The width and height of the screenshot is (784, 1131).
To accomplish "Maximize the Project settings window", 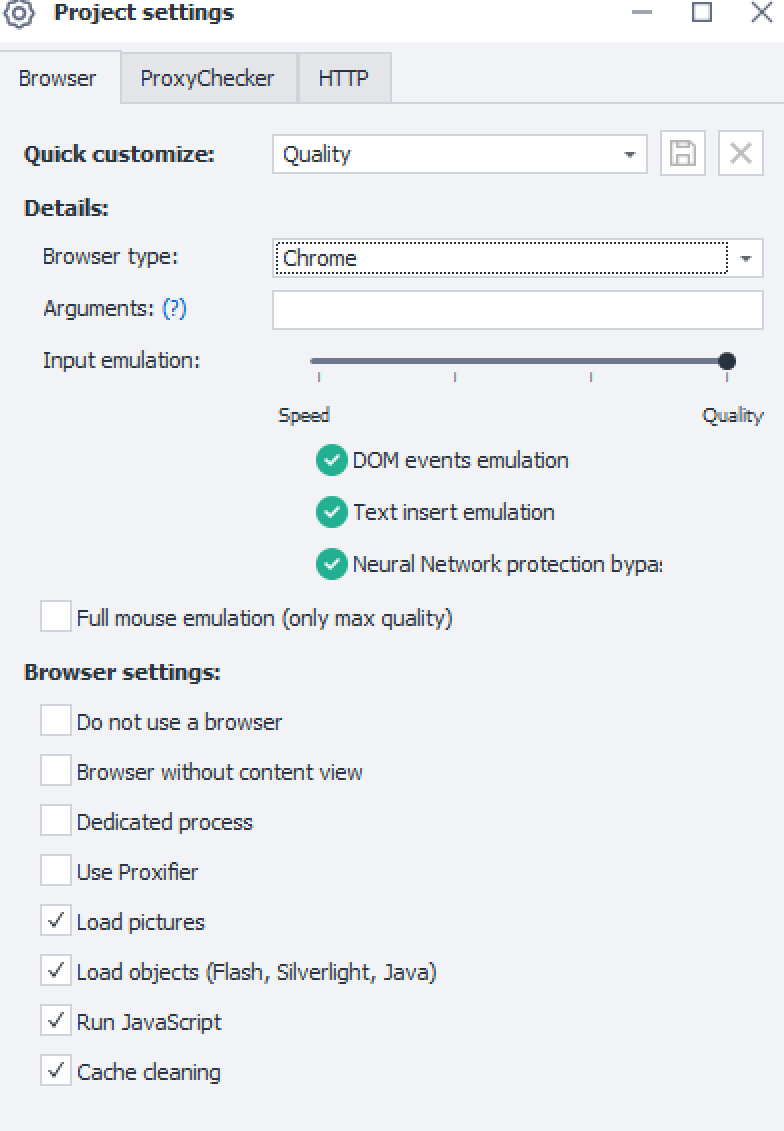I will (x=702, y=13).
